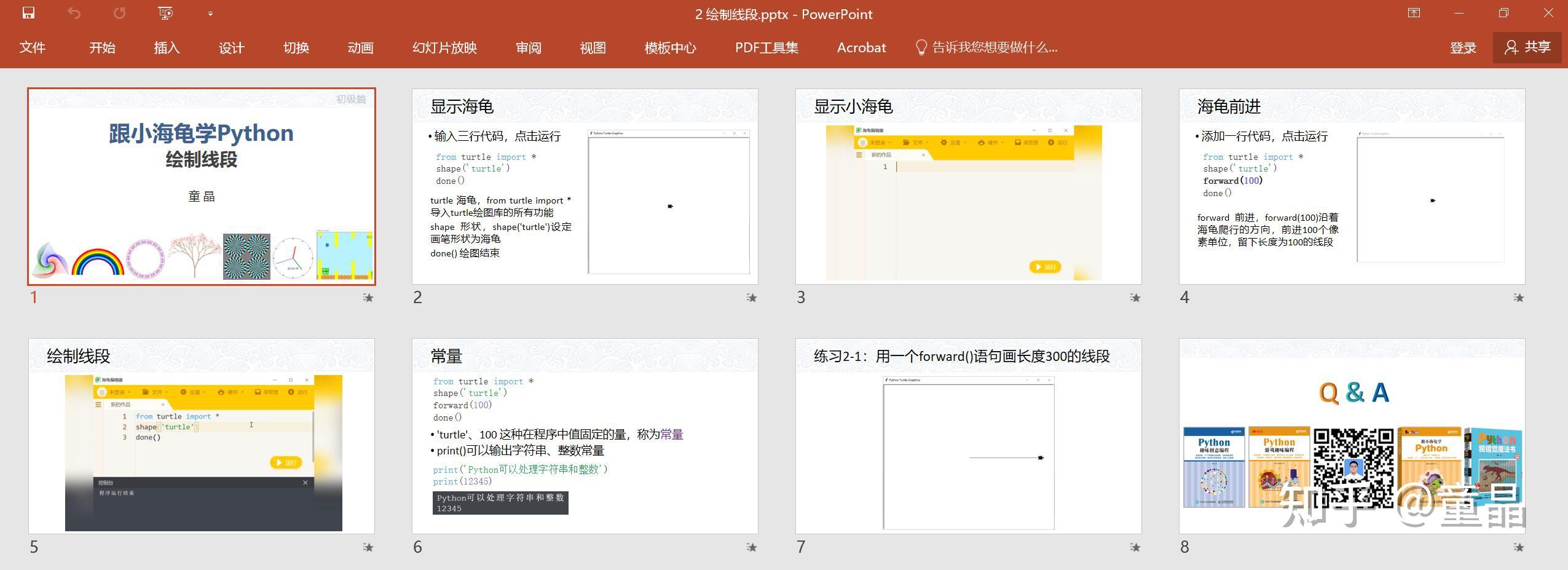Open the Acrobat ribbon tab

(x=861, y=47)
